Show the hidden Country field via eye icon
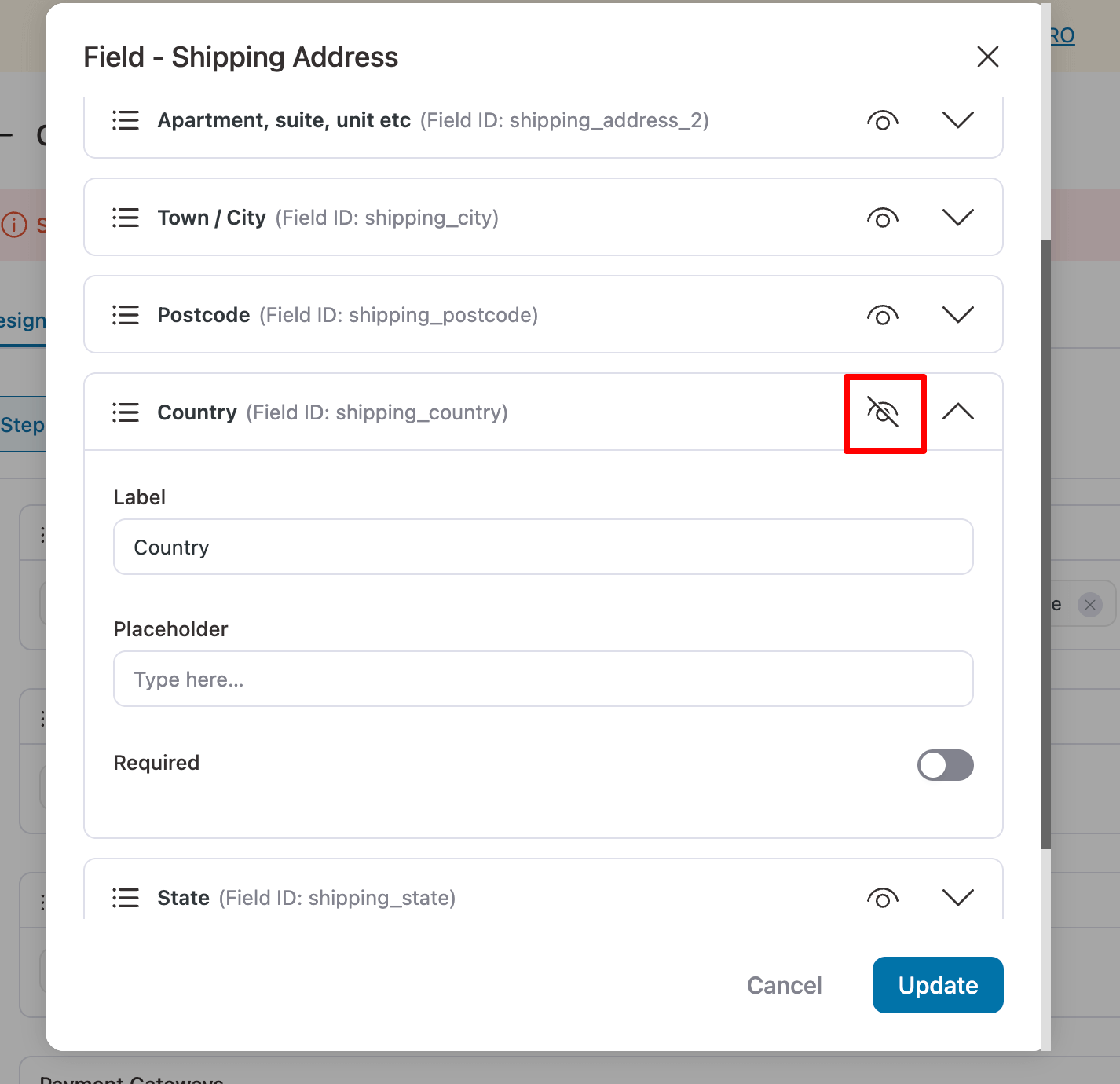Image resolution: width=1120 pixels, height=1084 pixels. point(883,412)
